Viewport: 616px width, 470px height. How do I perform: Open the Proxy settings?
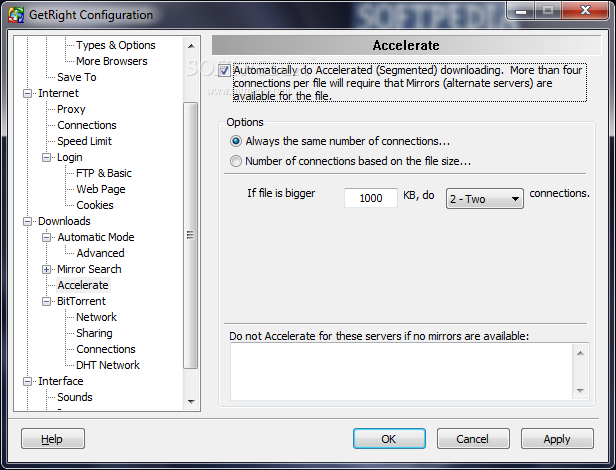point(71,109)
